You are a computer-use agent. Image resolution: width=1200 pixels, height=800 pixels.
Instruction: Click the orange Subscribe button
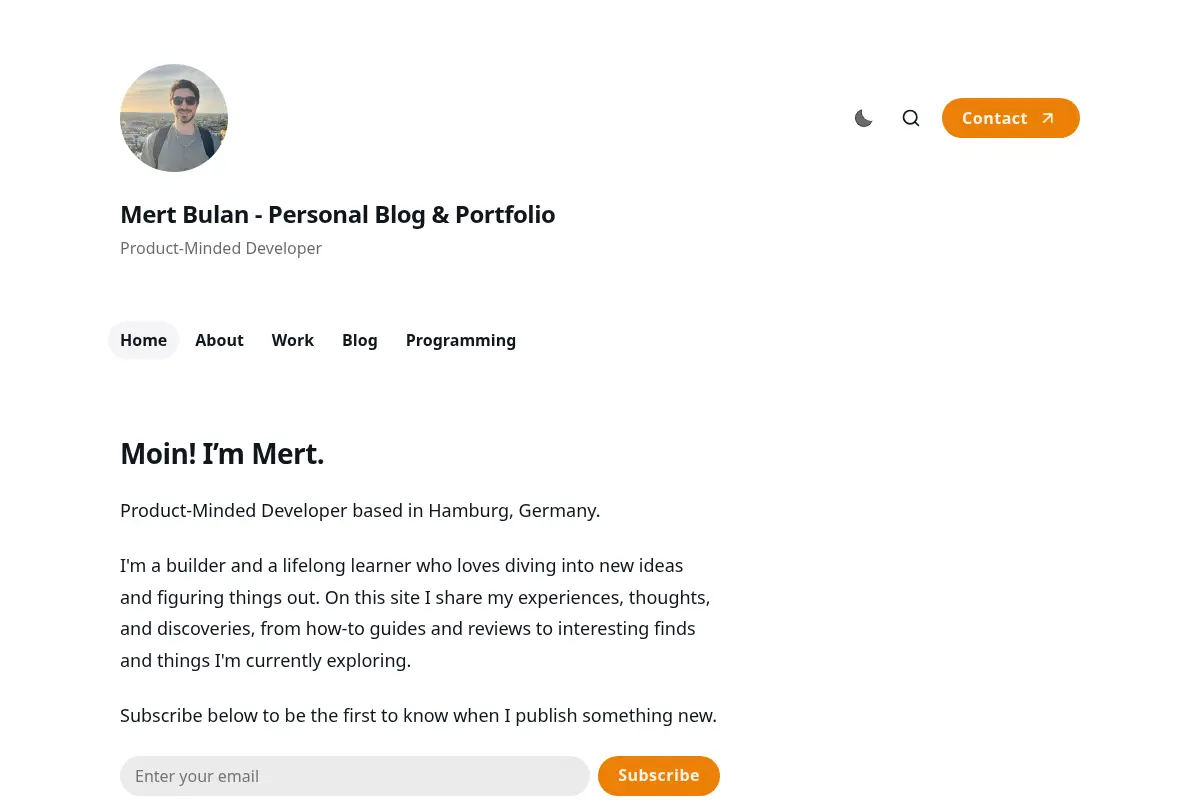(x=659, y=776)
